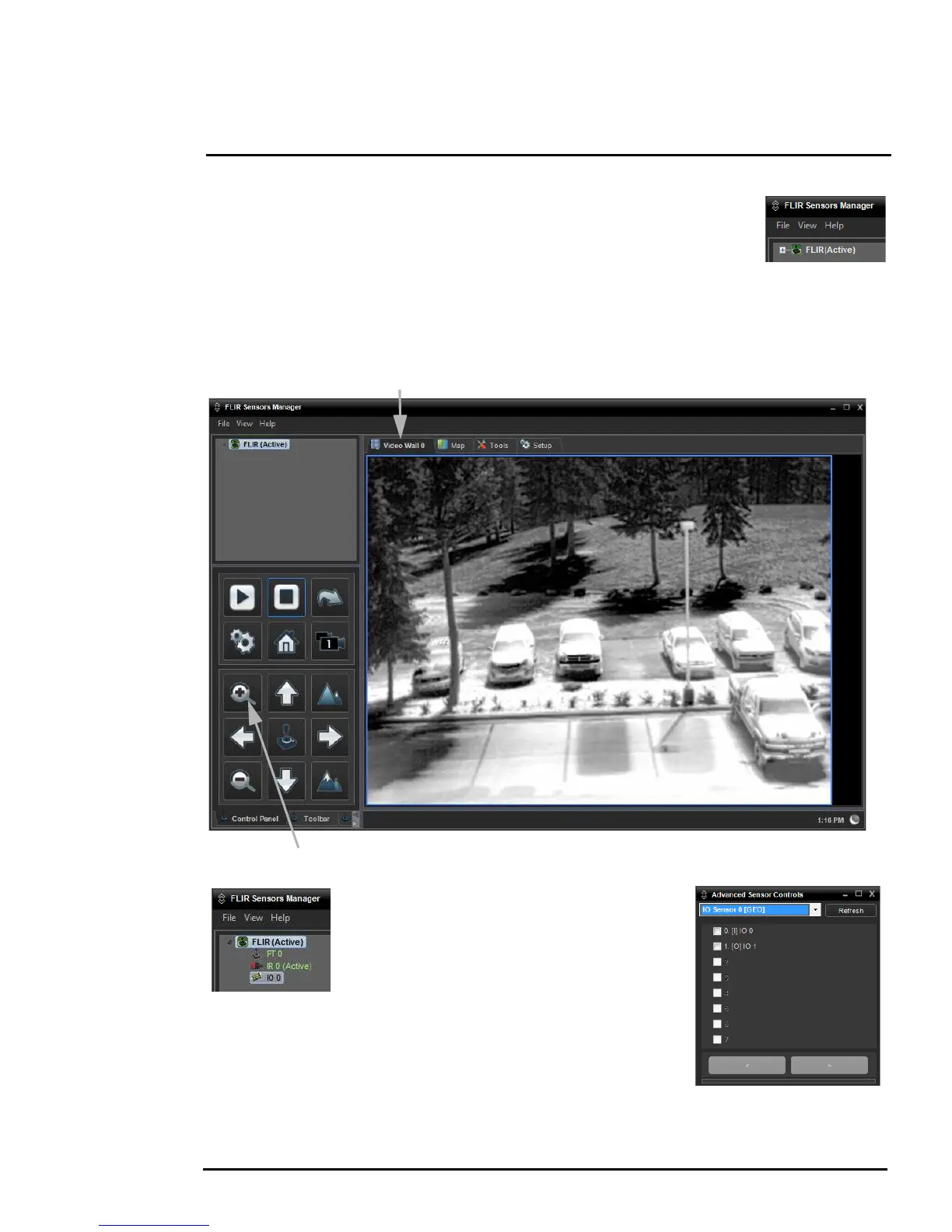Viewport: 952px width, 1232px height.
Task: Open File menu in window listing PT 0
Action: point(229,918)
